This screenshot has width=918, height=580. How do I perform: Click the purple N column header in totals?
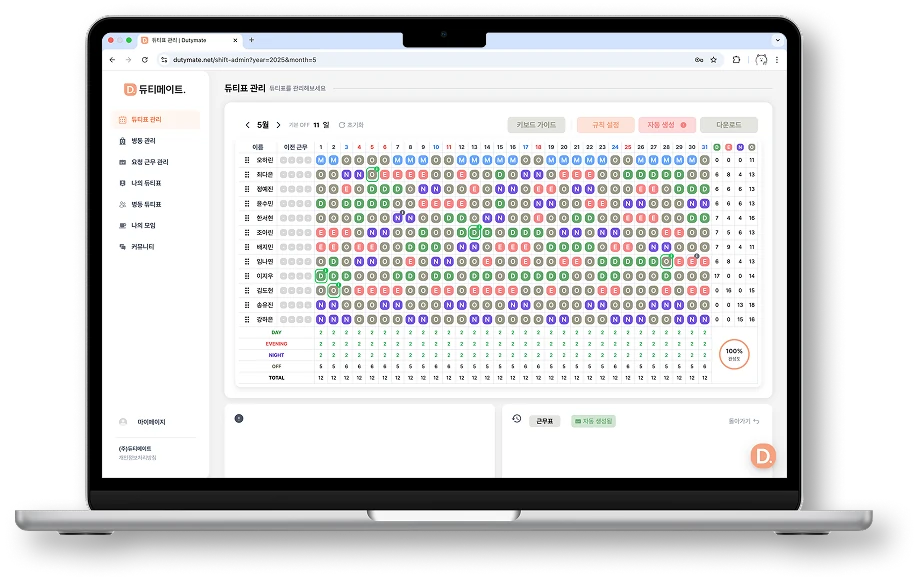[740, 147]
